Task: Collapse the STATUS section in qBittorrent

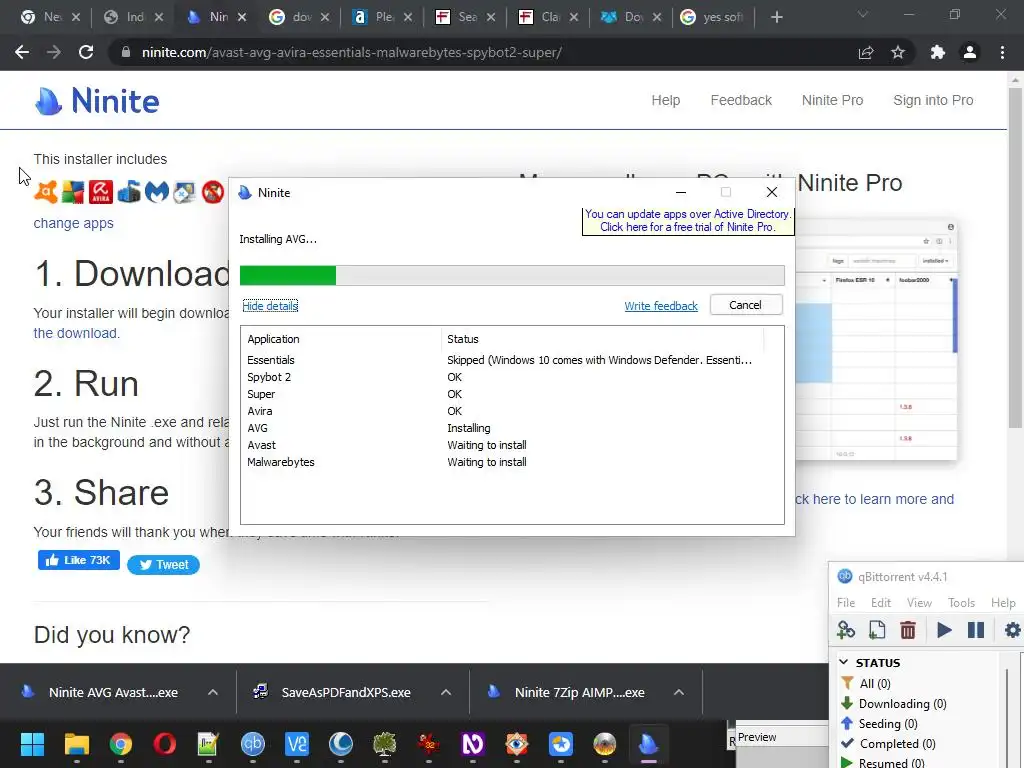Action: [x=844, y=662]
